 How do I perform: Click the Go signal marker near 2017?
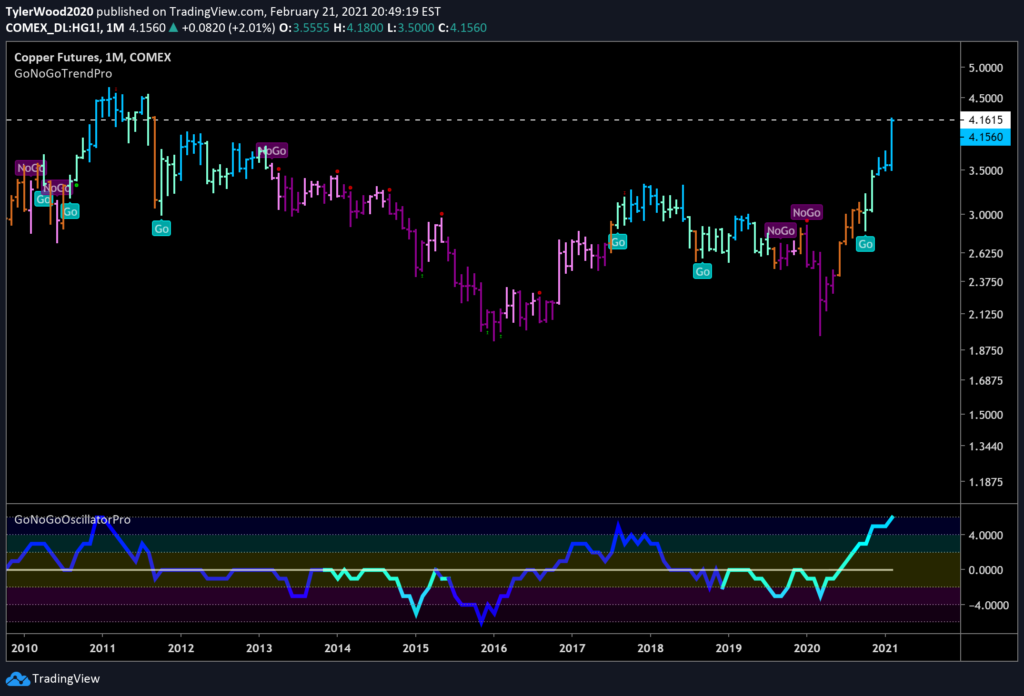pyautogui.click(x=618, y=242)
